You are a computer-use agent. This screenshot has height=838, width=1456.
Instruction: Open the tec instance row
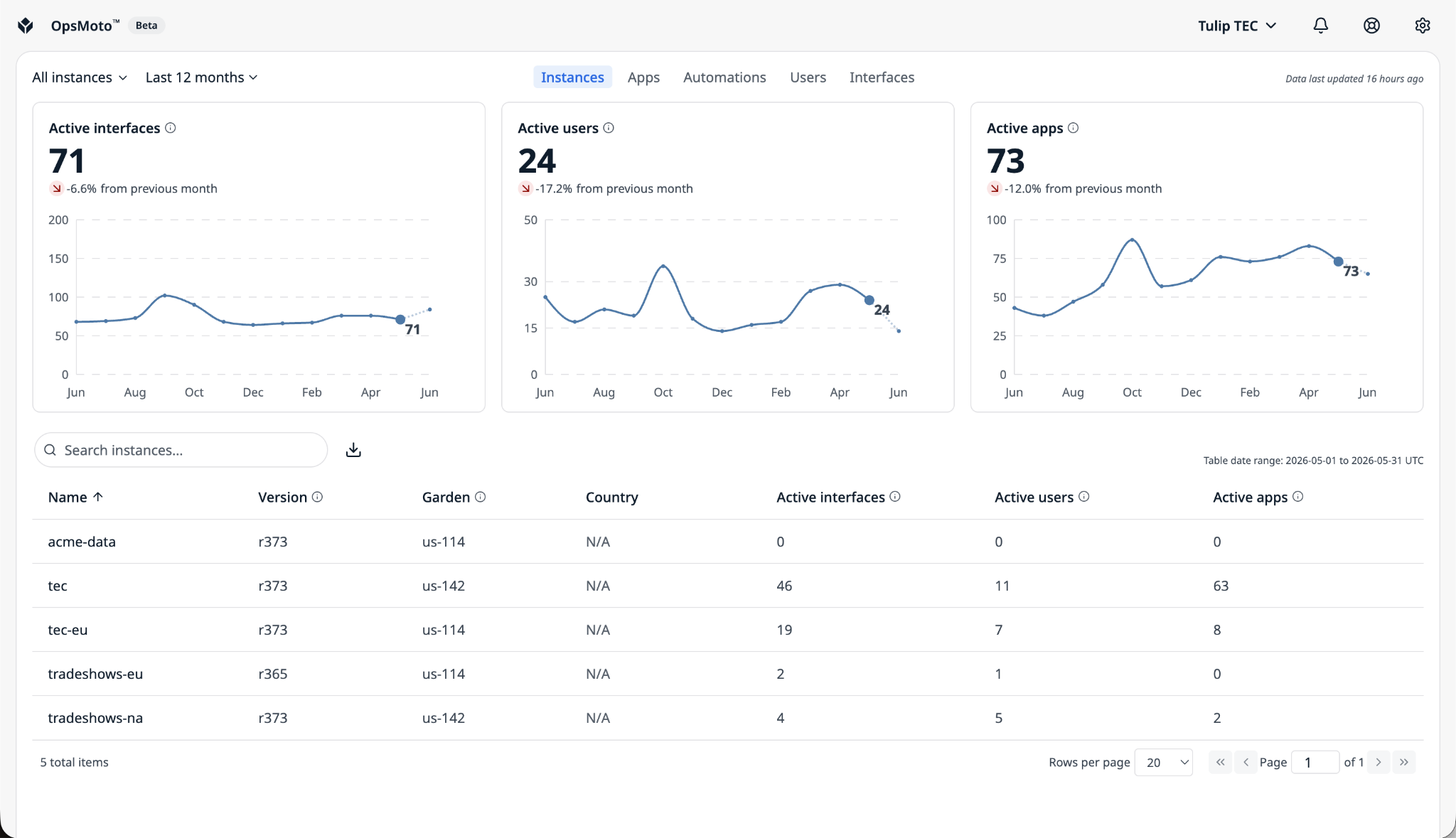pos(728,586)
